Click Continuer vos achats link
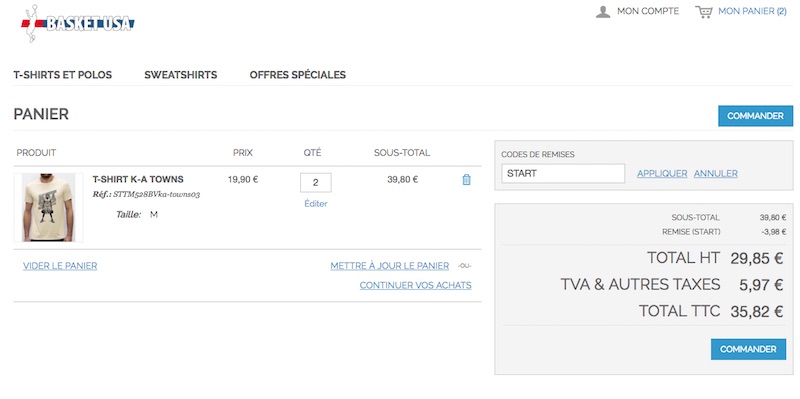This screenshot has height=399, width=800. (x=415, y=285)
